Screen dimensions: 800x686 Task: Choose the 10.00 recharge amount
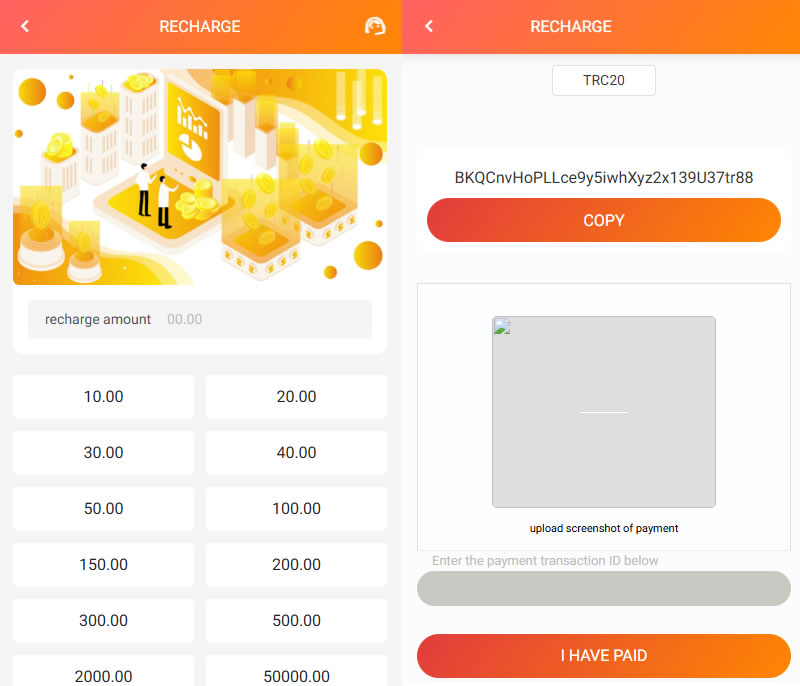tap(103, 397)
